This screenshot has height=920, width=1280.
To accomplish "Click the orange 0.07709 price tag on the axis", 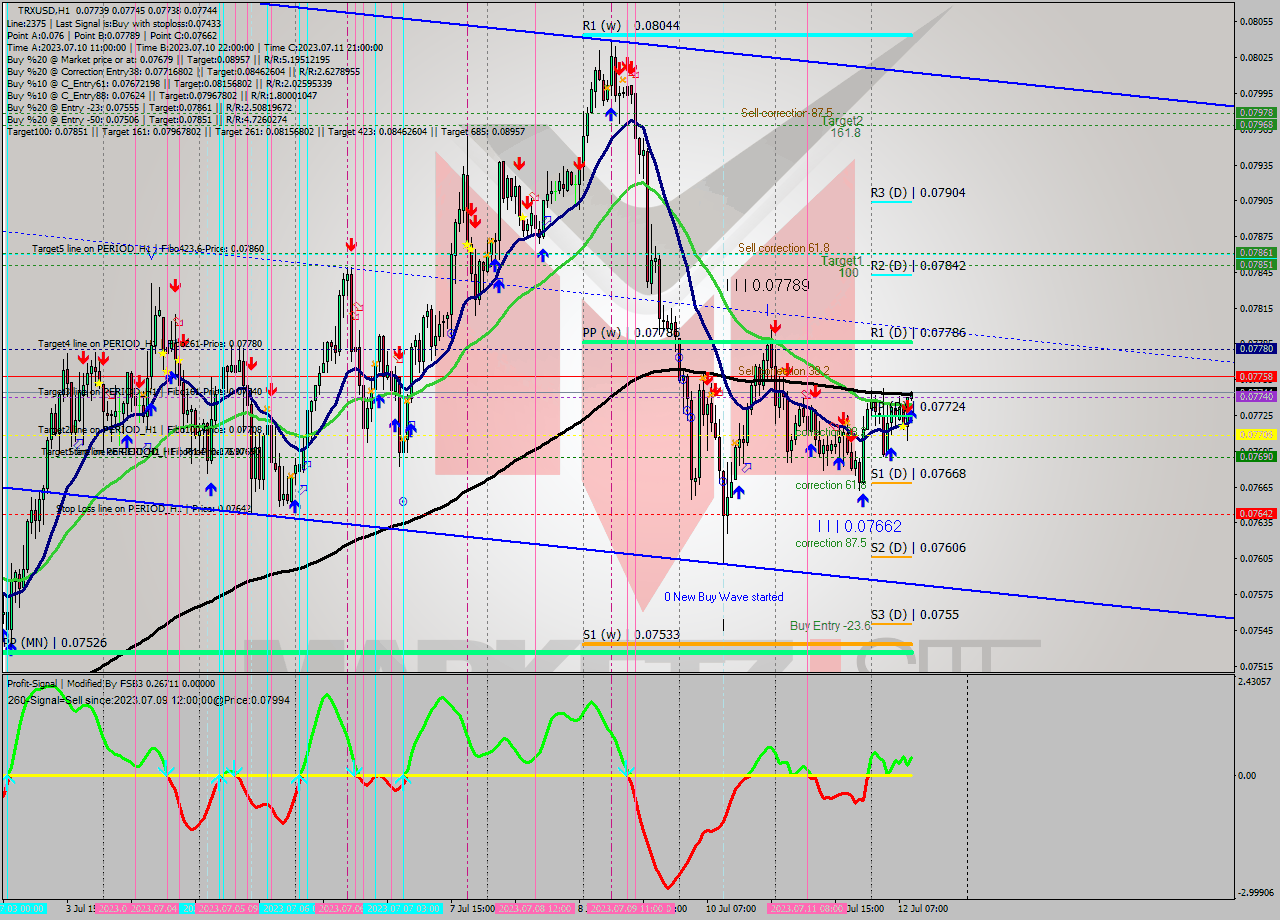I will point(1254,433).
